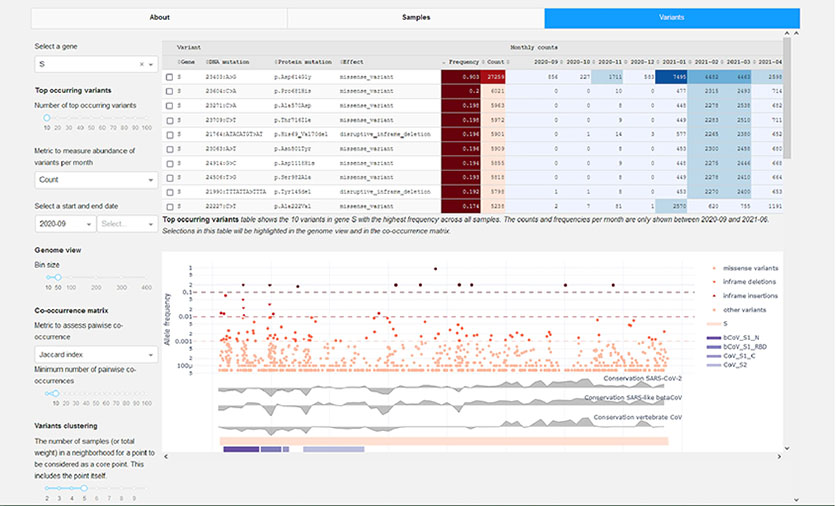Image resolution: width=836 pixels, height=506 pixels.
Task: Click disruptive_inframe_deletion for p.Tyr145del row
Action: 385,192
